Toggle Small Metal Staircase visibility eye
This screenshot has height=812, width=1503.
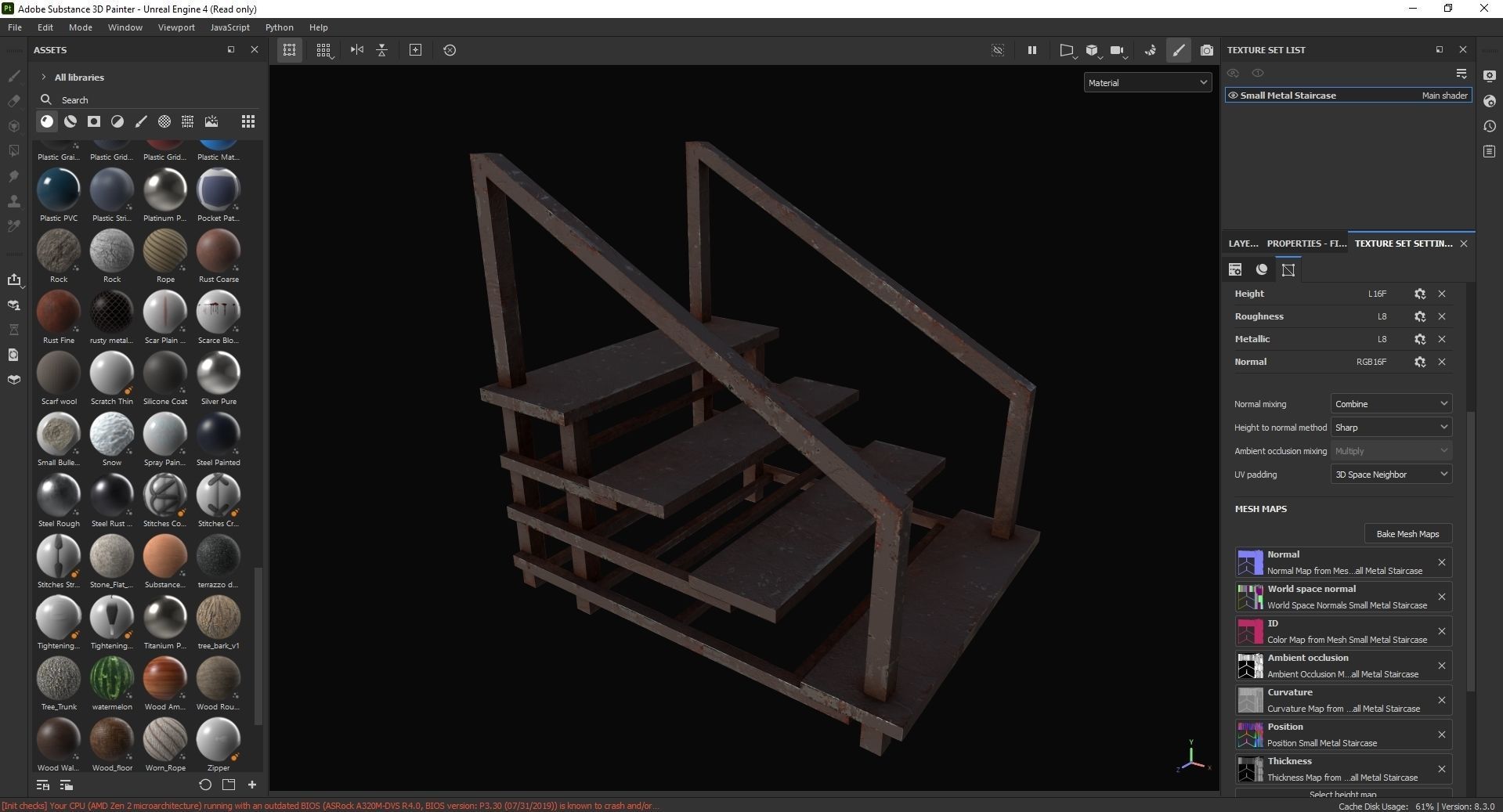tap(1233, 96)
